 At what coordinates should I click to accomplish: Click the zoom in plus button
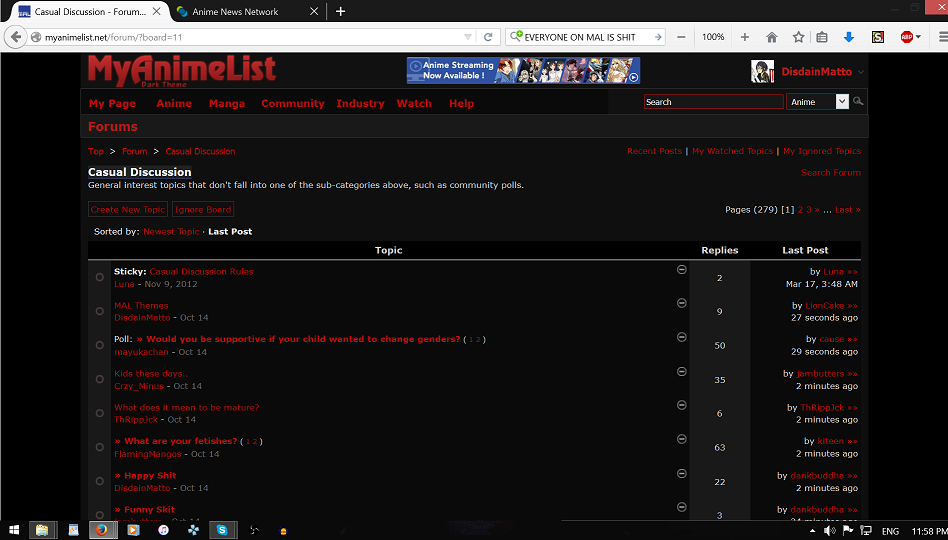[745, 37]
